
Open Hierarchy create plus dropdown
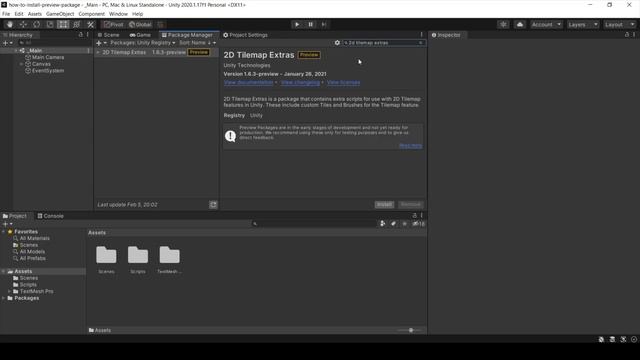pyautogui.click(x=7, y=43)
